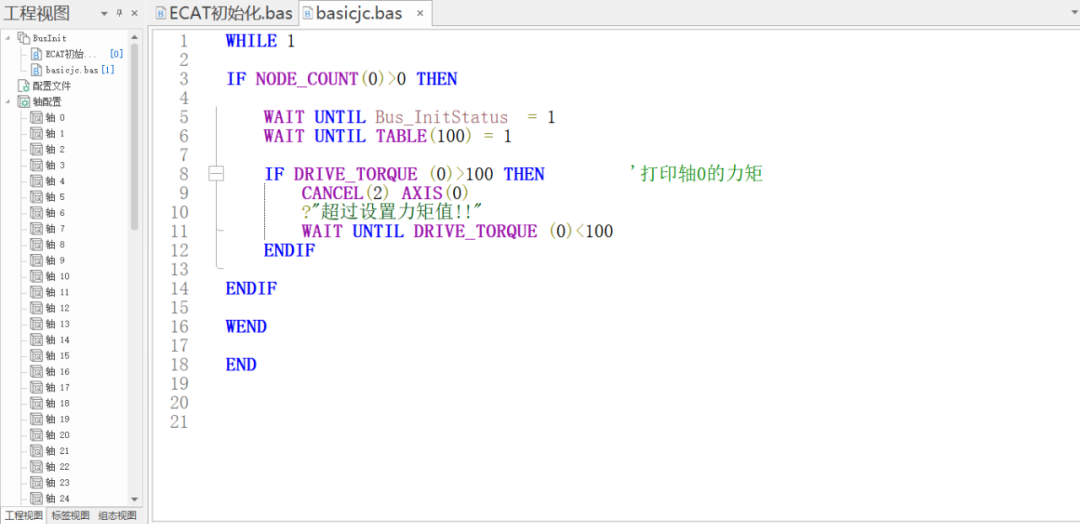Switch to ECAT初始化.bas editor tab

pos(224,13)
